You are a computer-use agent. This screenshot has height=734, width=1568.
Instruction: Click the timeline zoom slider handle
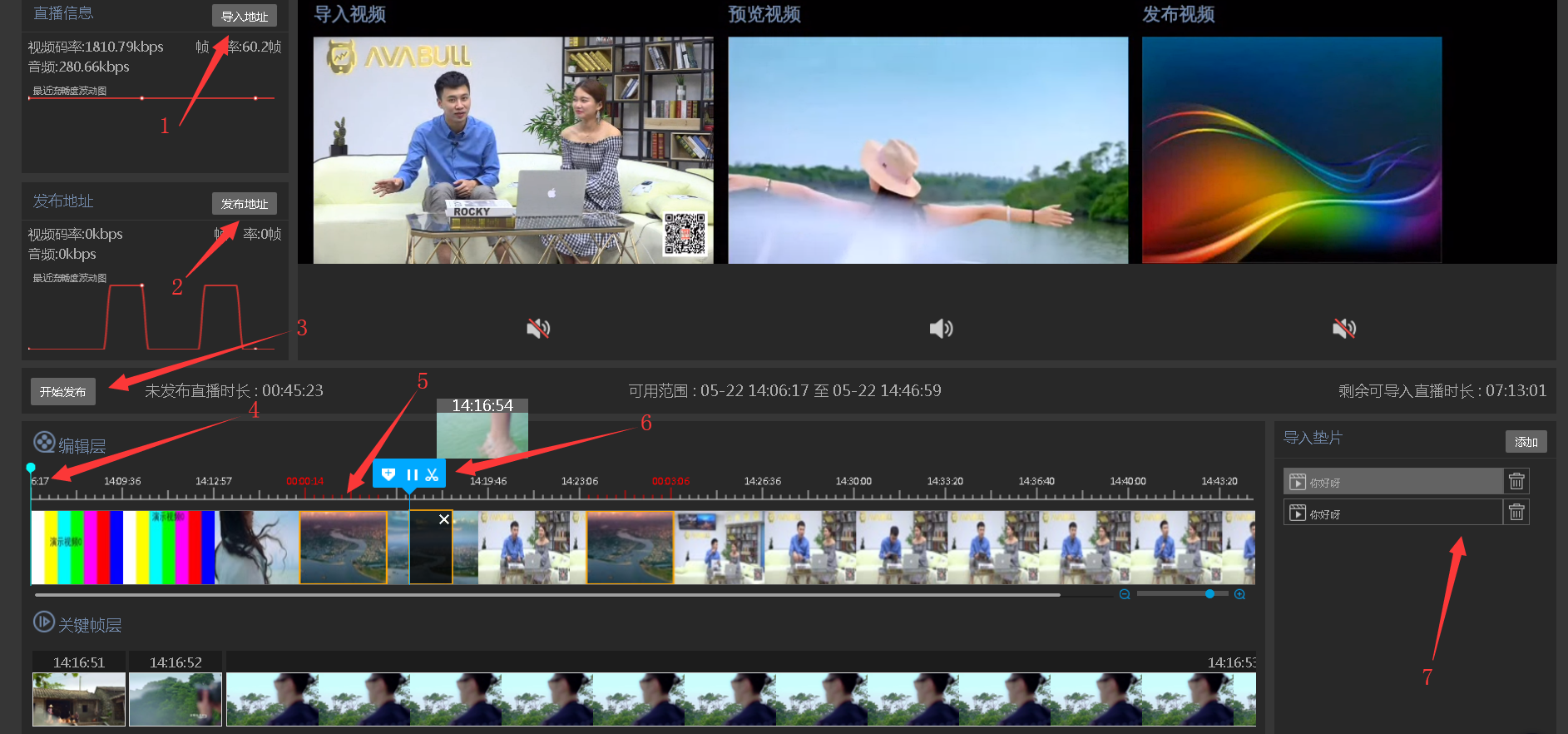(1209, 593)
